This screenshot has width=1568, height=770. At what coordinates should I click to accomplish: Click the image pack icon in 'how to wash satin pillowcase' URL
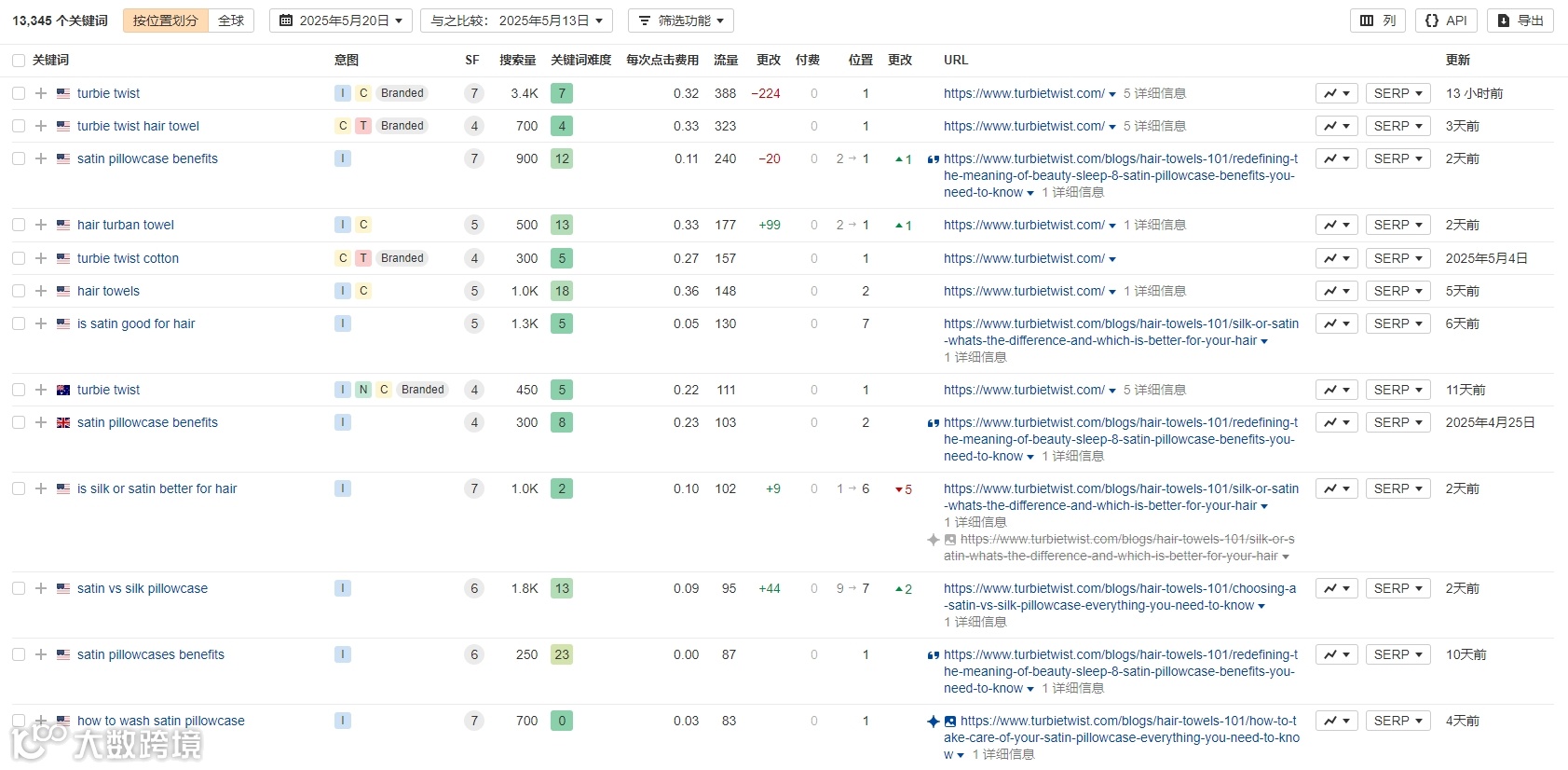pyautogui.click(x=950, y=721)
